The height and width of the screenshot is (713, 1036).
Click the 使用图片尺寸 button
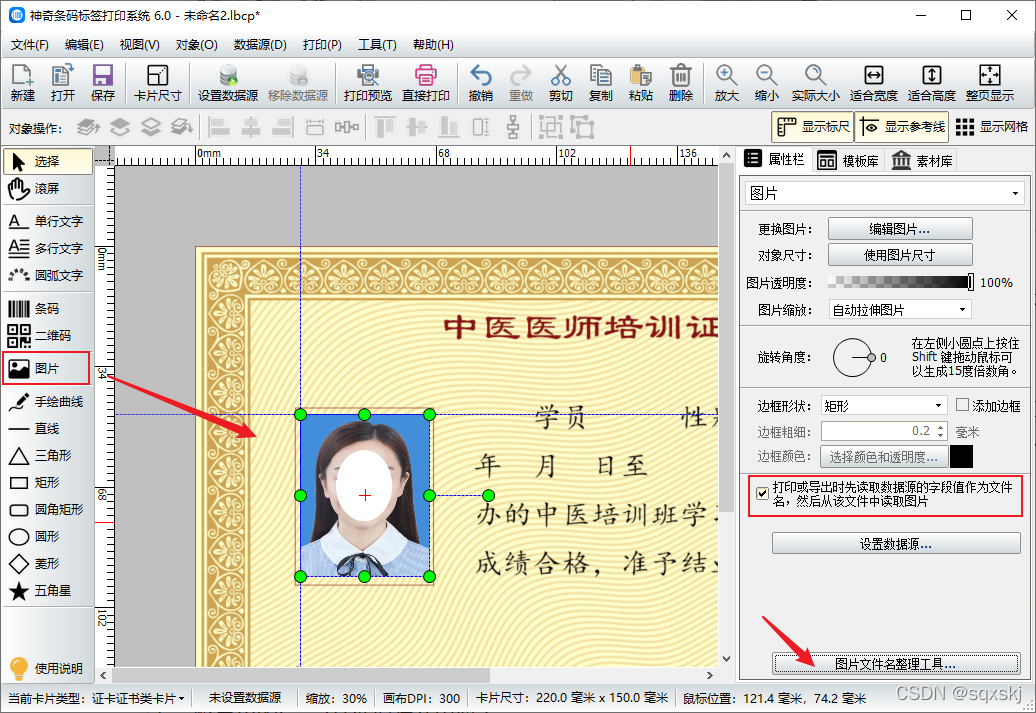click(x=900, y=255)
